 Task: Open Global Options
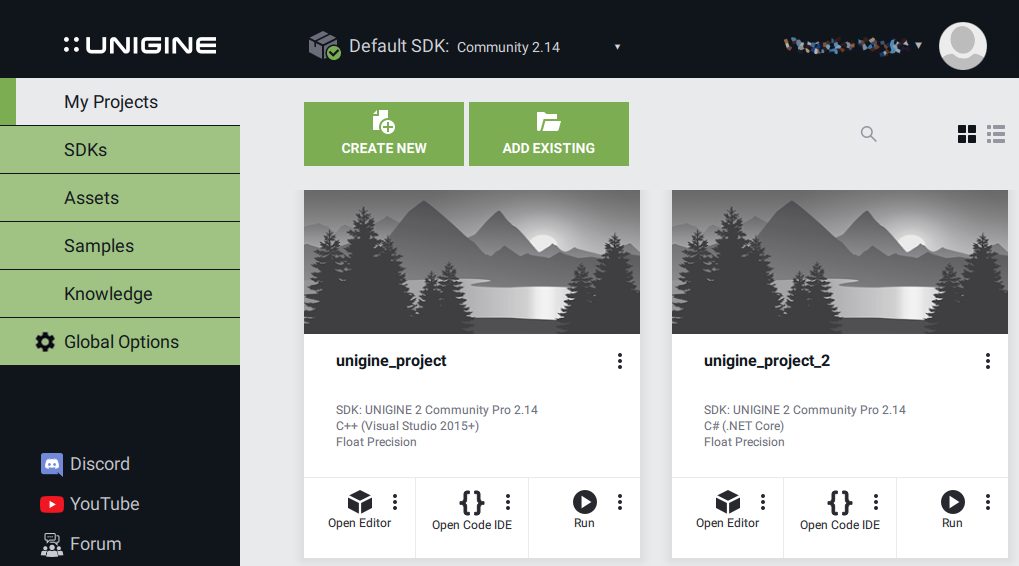pyautogui.click(x=120, y=342)
